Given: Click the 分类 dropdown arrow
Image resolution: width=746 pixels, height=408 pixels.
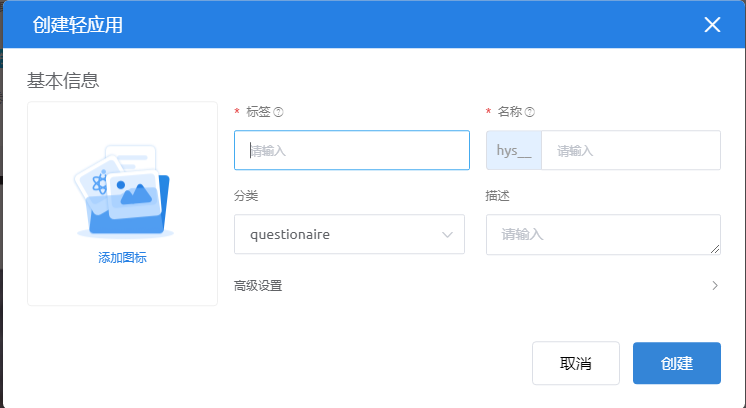Looking at the screenshot, I should [447, 235].
